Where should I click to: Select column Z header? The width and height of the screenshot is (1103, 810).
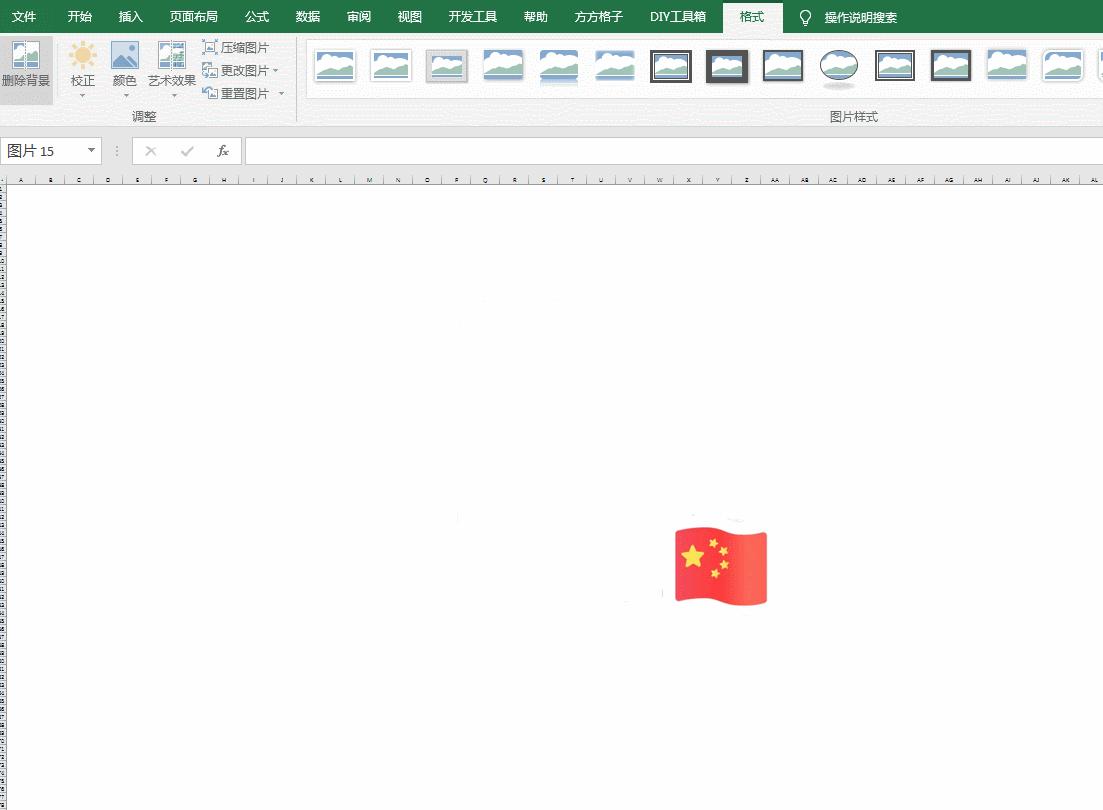[x=746, y=180]
